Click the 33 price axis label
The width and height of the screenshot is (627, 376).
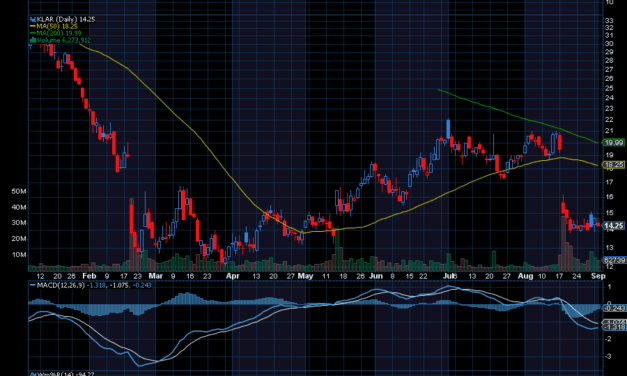pyautogui.click(x=610, y=20)
